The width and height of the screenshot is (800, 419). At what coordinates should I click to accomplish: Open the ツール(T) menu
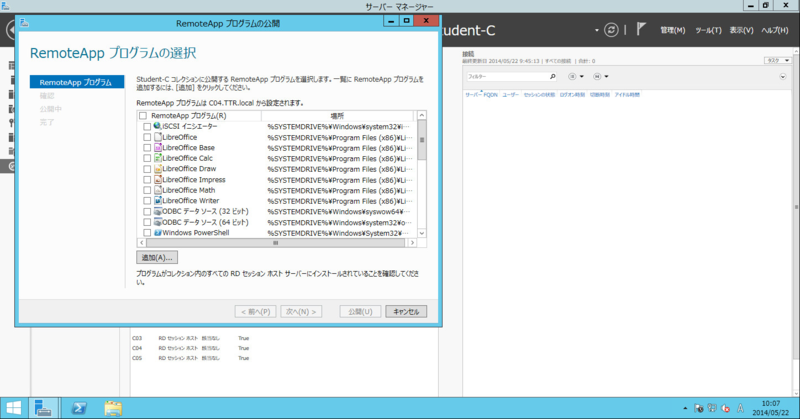point(708,30)
